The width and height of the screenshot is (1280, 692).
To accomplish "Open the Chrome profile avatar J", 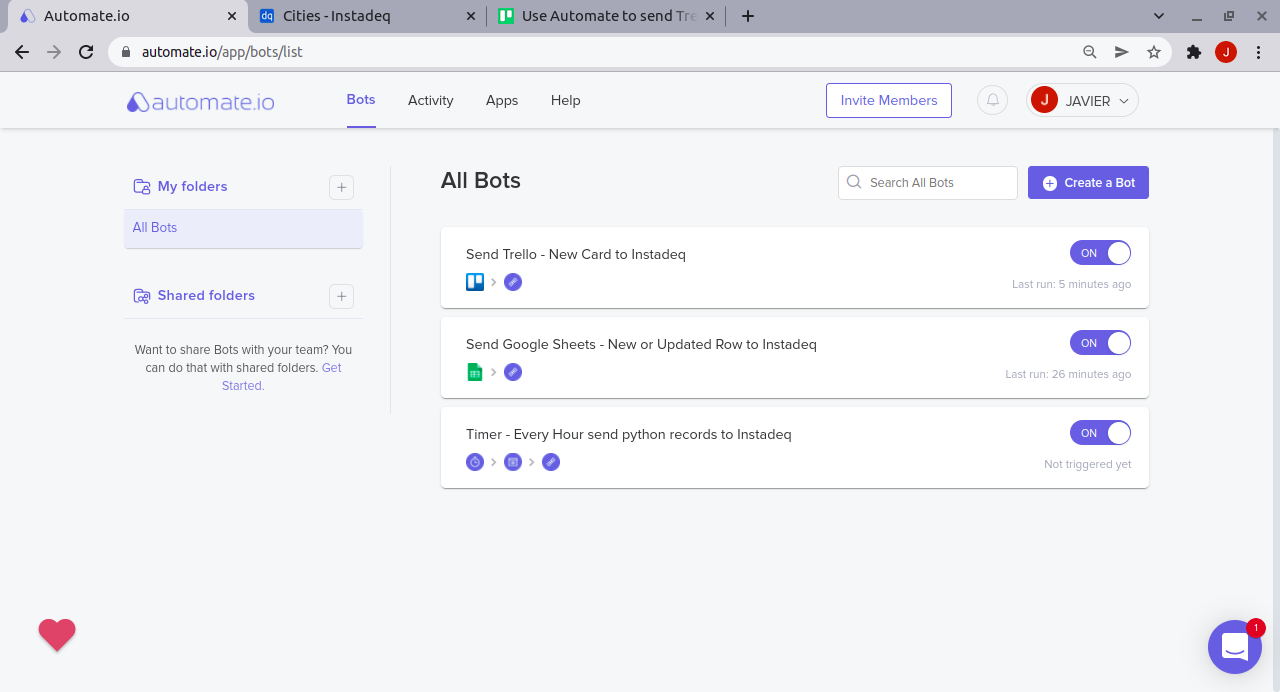I will click(1226, 52).
